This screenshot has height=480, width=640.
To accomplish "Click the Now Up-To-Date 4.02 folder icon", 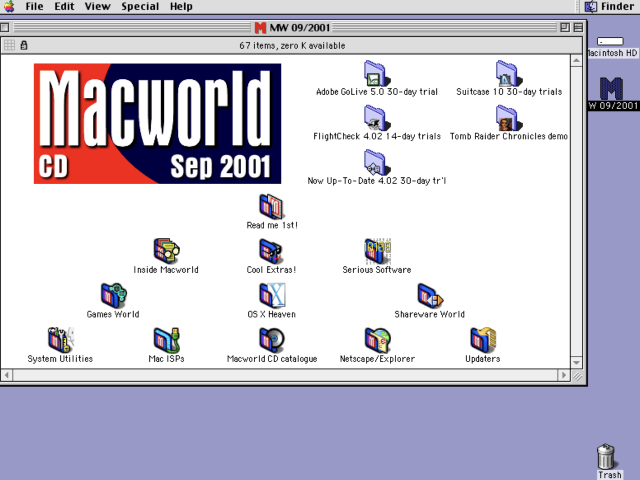I will click(377, 162).
